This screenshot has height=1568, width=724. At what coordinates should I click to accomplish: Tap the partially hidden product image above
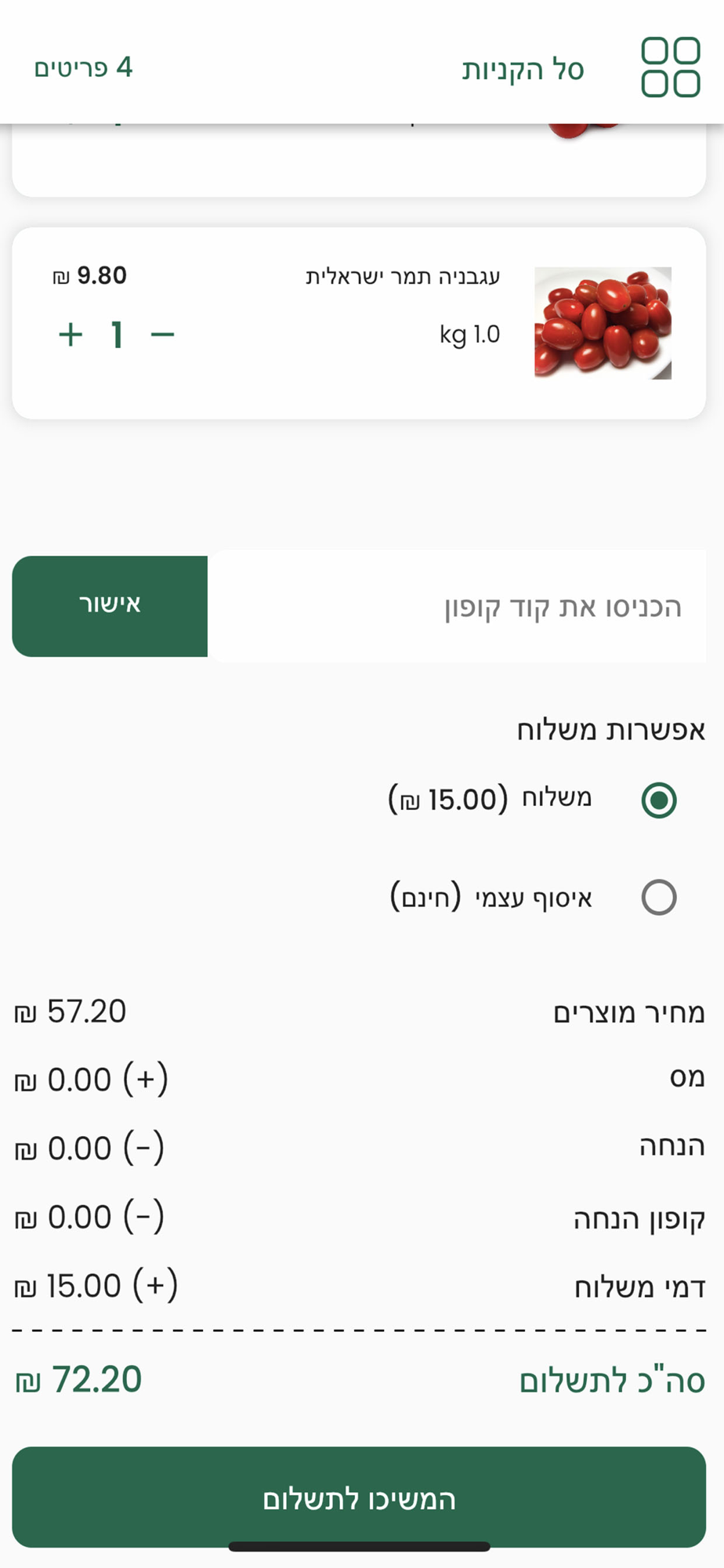(584, 132)
